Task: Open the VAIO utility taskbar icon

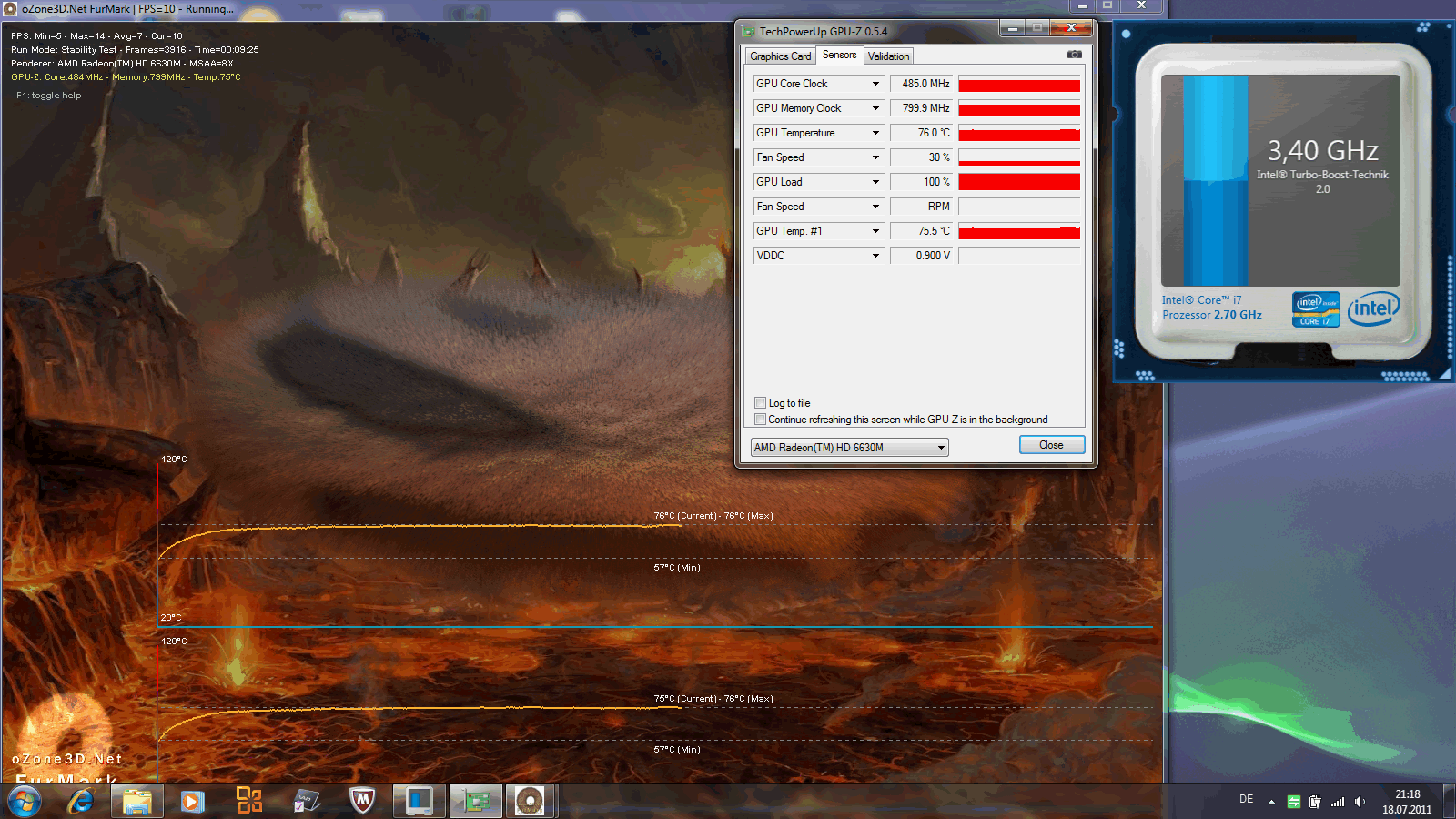Action: click(x=306, y=802)
